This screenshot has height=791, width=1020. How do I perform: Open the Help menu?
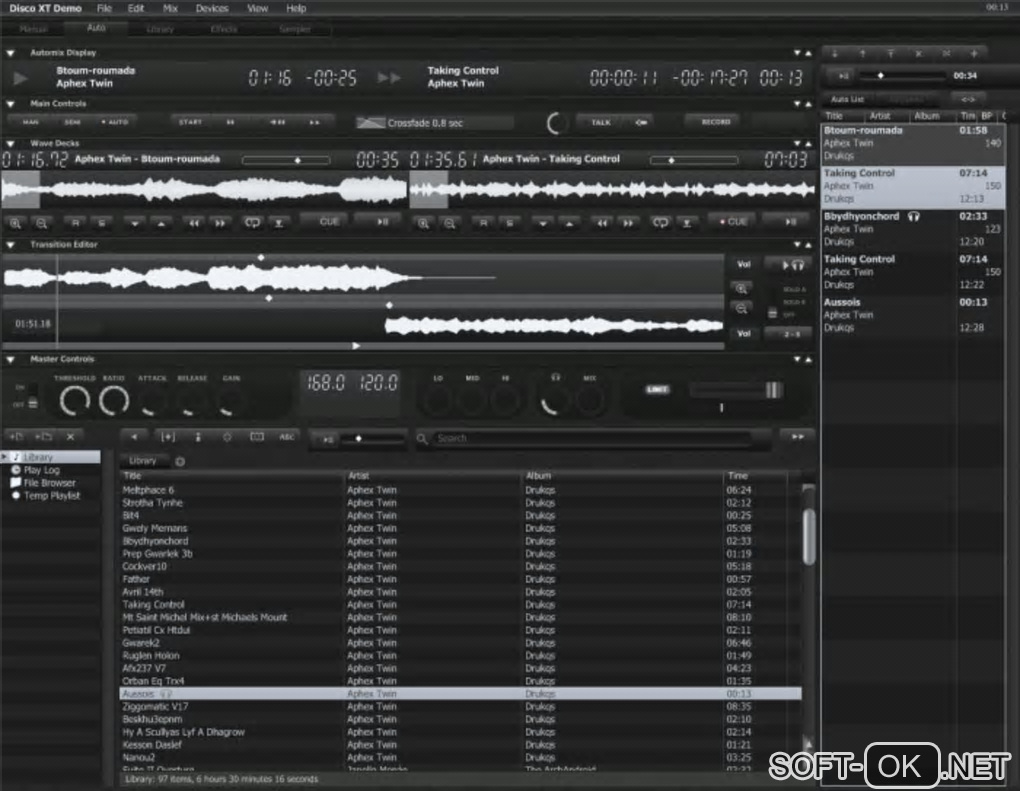[296, 8]
